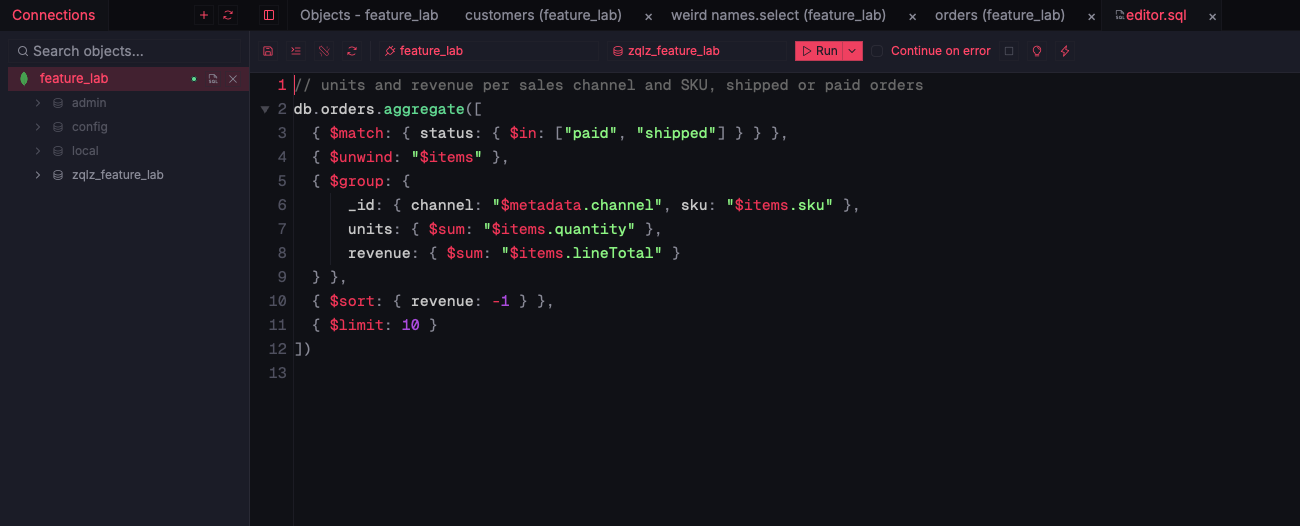
Task: Click "$sort" on line 10
Action: (x=352, y=301)
